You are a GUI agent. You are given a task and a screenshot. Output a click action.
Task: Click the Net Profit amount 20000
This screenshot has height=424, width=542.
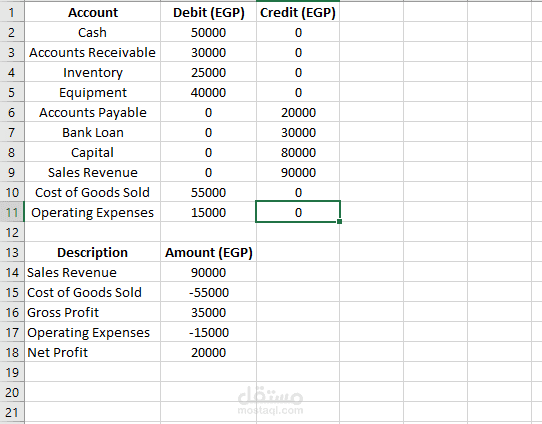tap(208, 352)
